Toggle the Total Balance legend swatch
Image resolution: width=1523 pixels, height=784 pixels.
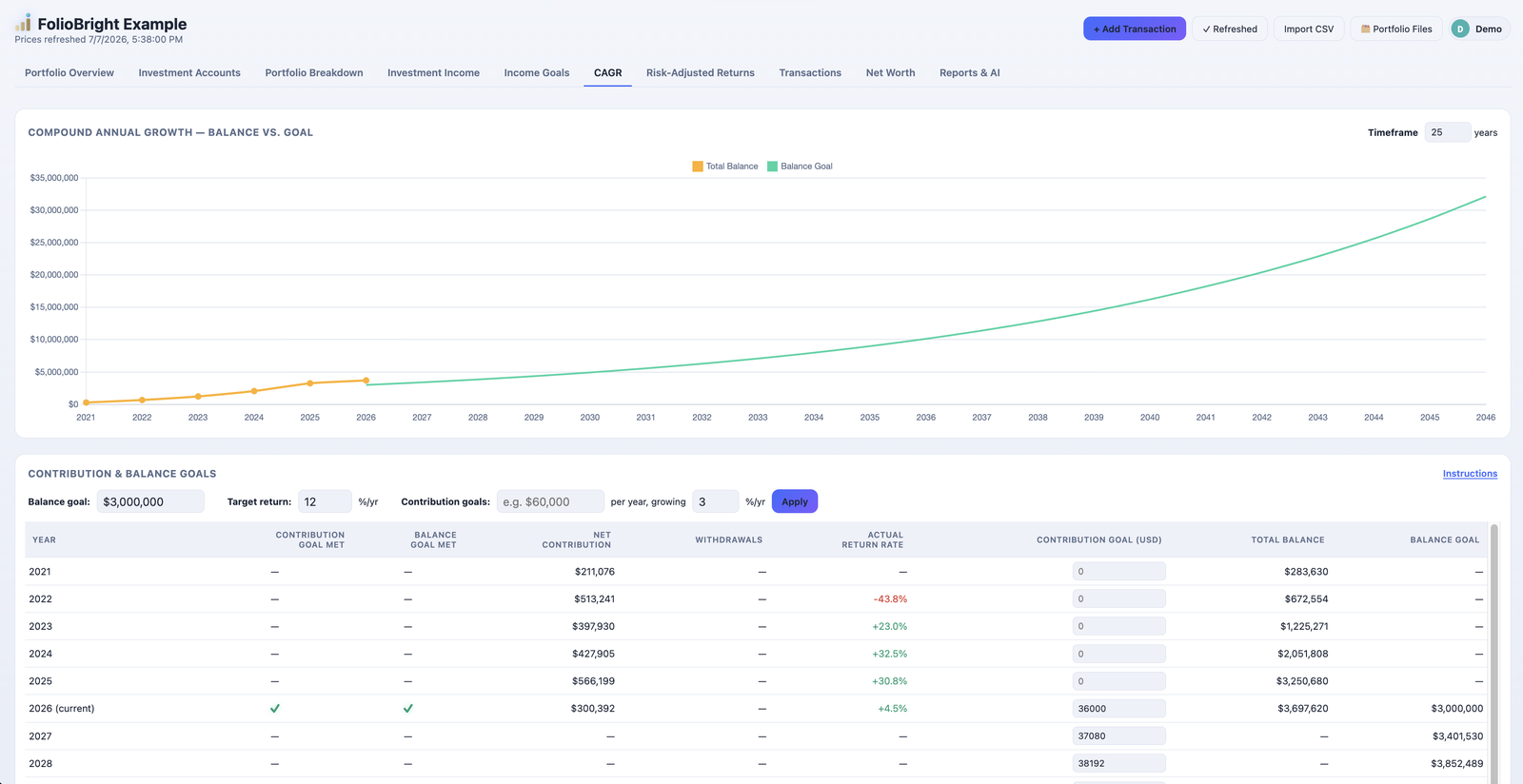[x=698, y=167]
